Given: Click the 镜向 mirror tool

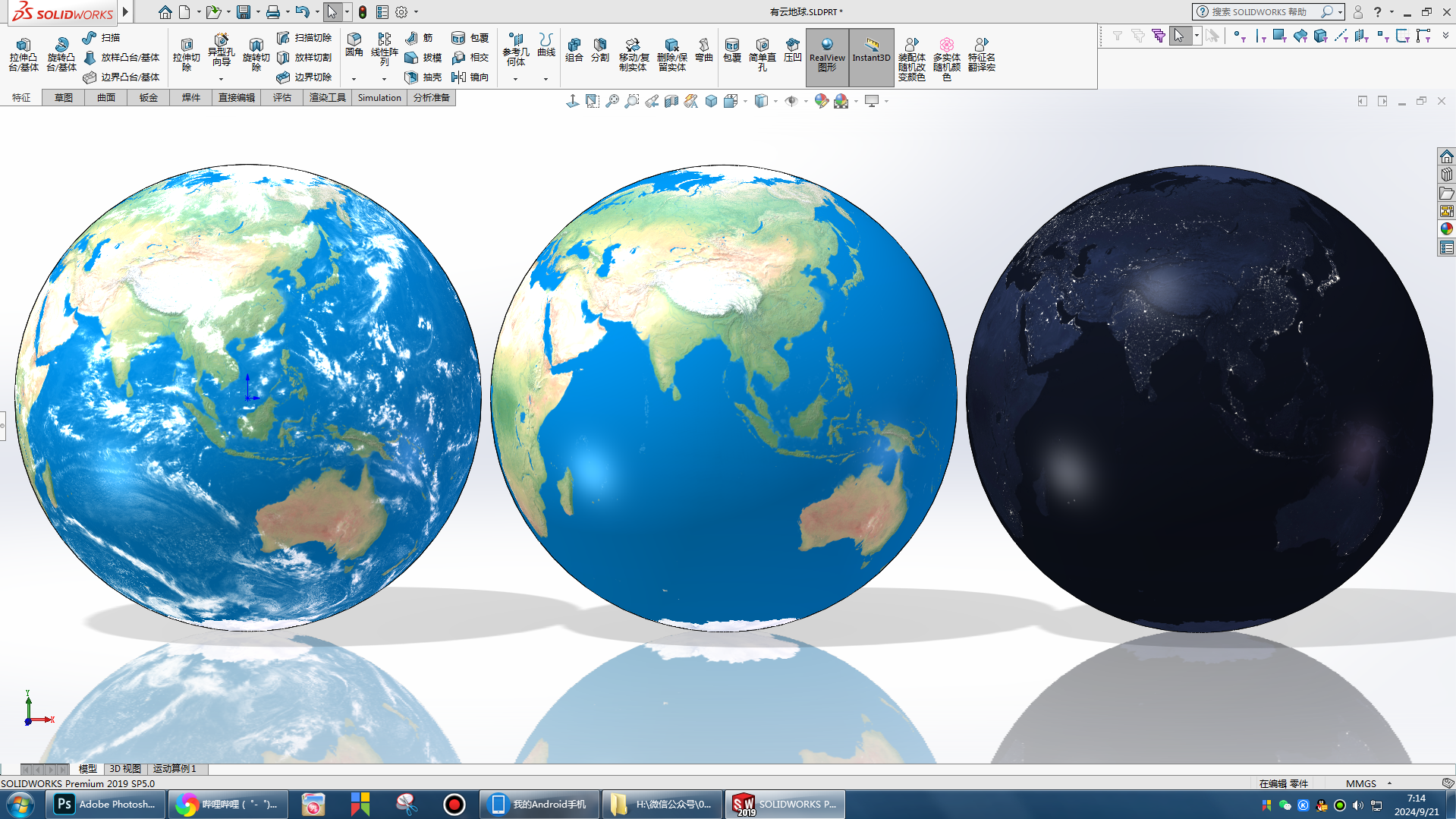Looking at the screenshot, I should [470, 77].
